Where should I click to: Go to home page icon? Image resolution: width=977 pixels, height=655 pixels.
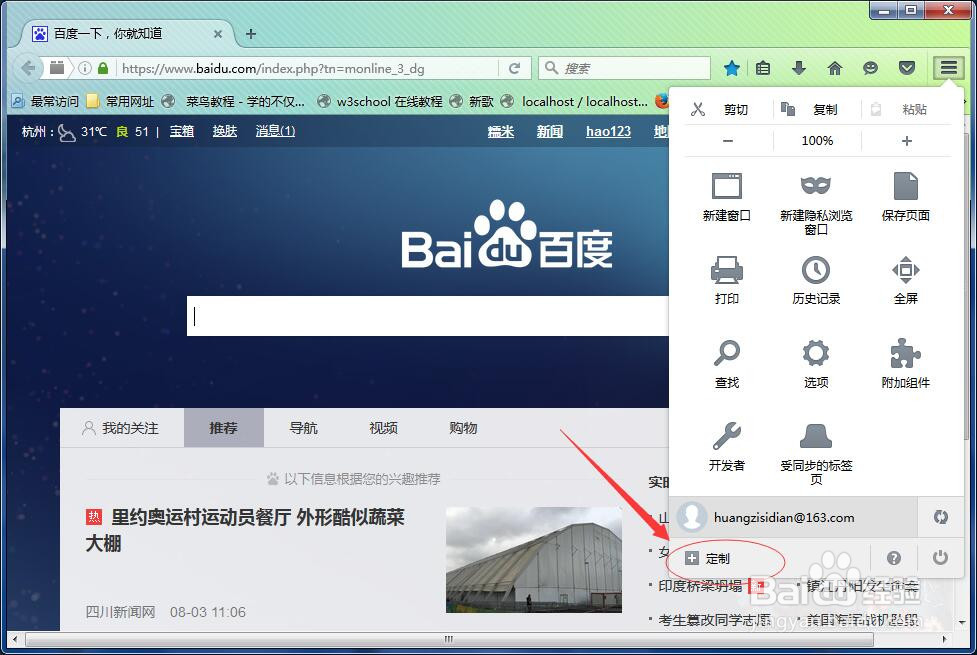(x=835, y=68)
